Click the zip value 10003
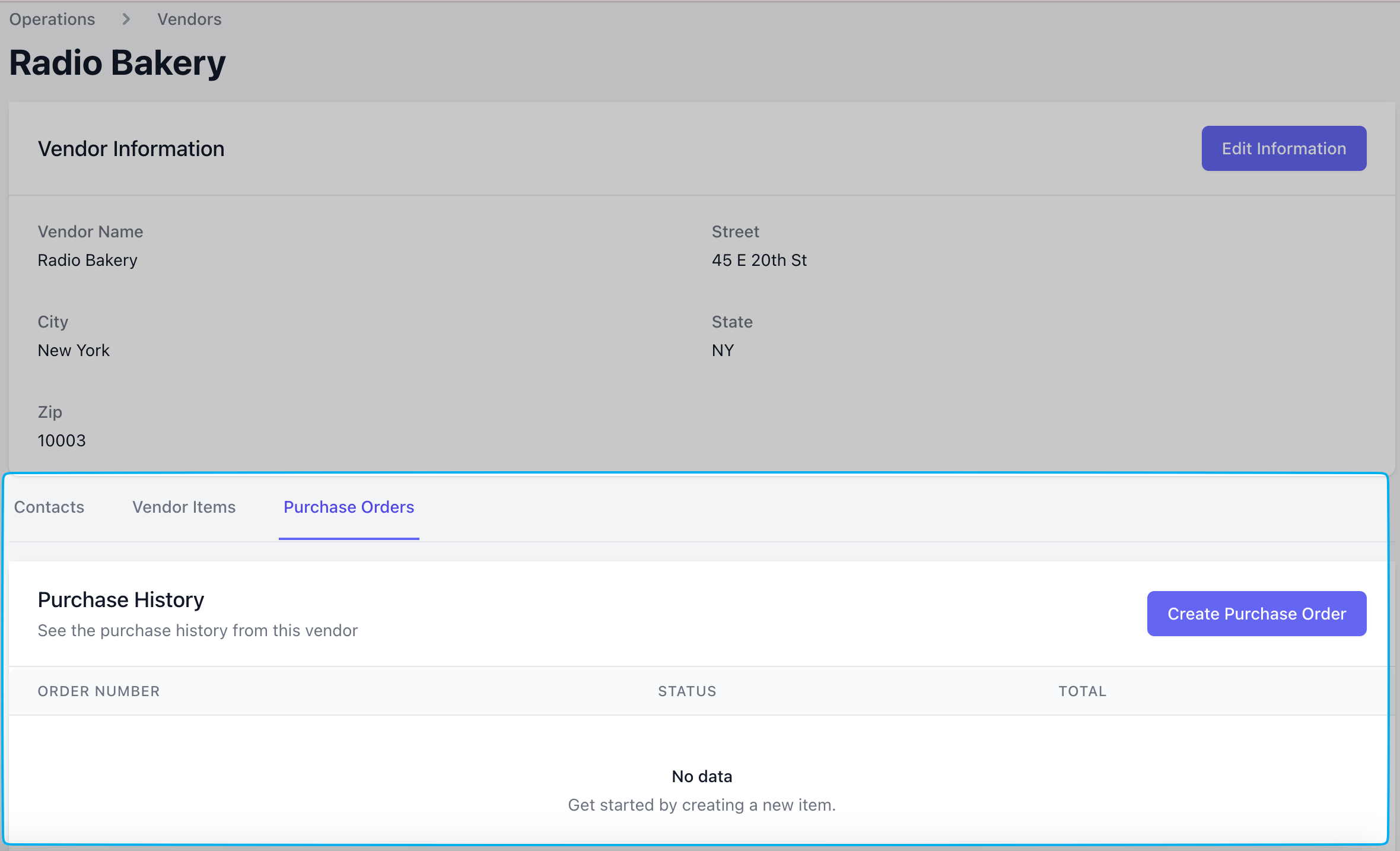 tap(62, 440)
